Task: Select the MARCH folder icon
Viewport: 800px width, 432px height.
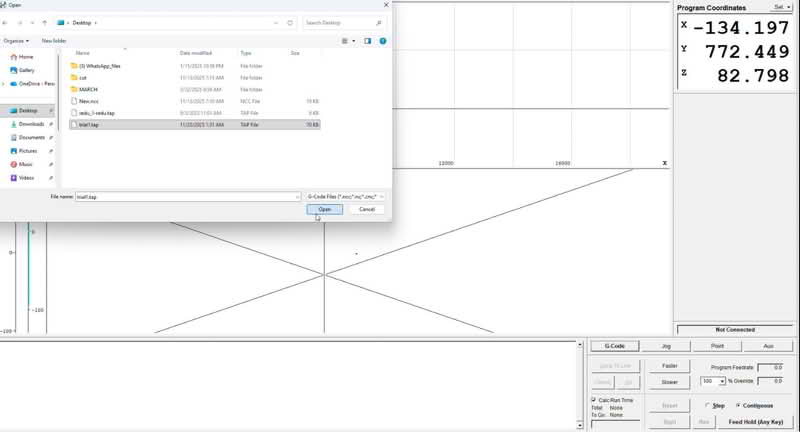Action: coord(74,89)
